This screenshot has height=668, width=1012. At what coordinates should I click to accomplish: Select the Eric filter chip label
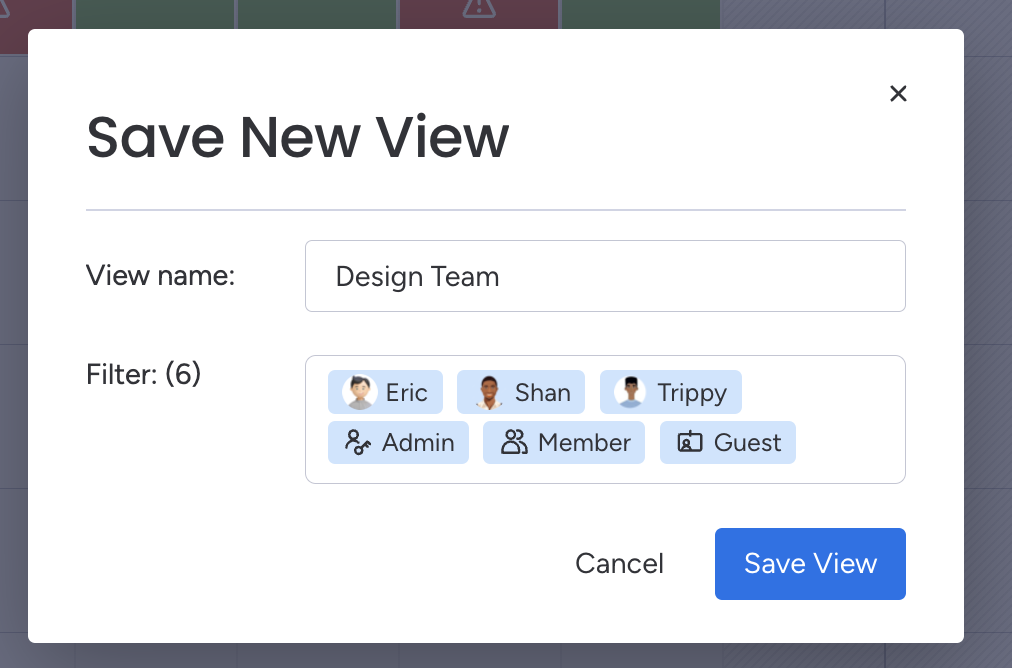click(407, 393)
